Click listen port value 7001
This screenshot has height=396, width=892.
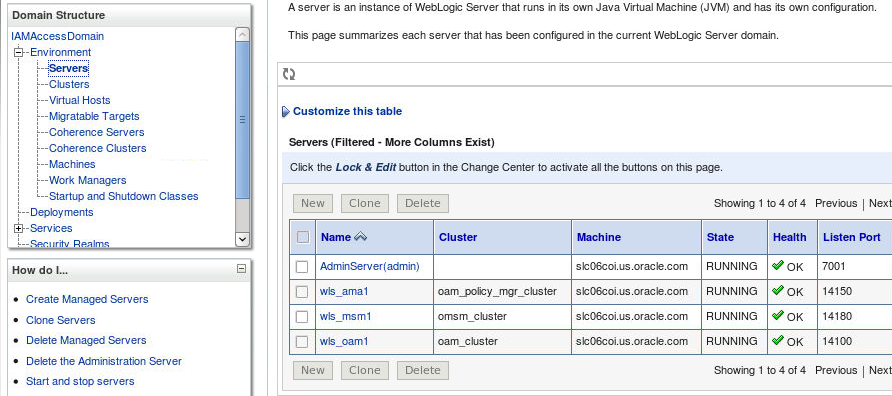pos(834,266)
